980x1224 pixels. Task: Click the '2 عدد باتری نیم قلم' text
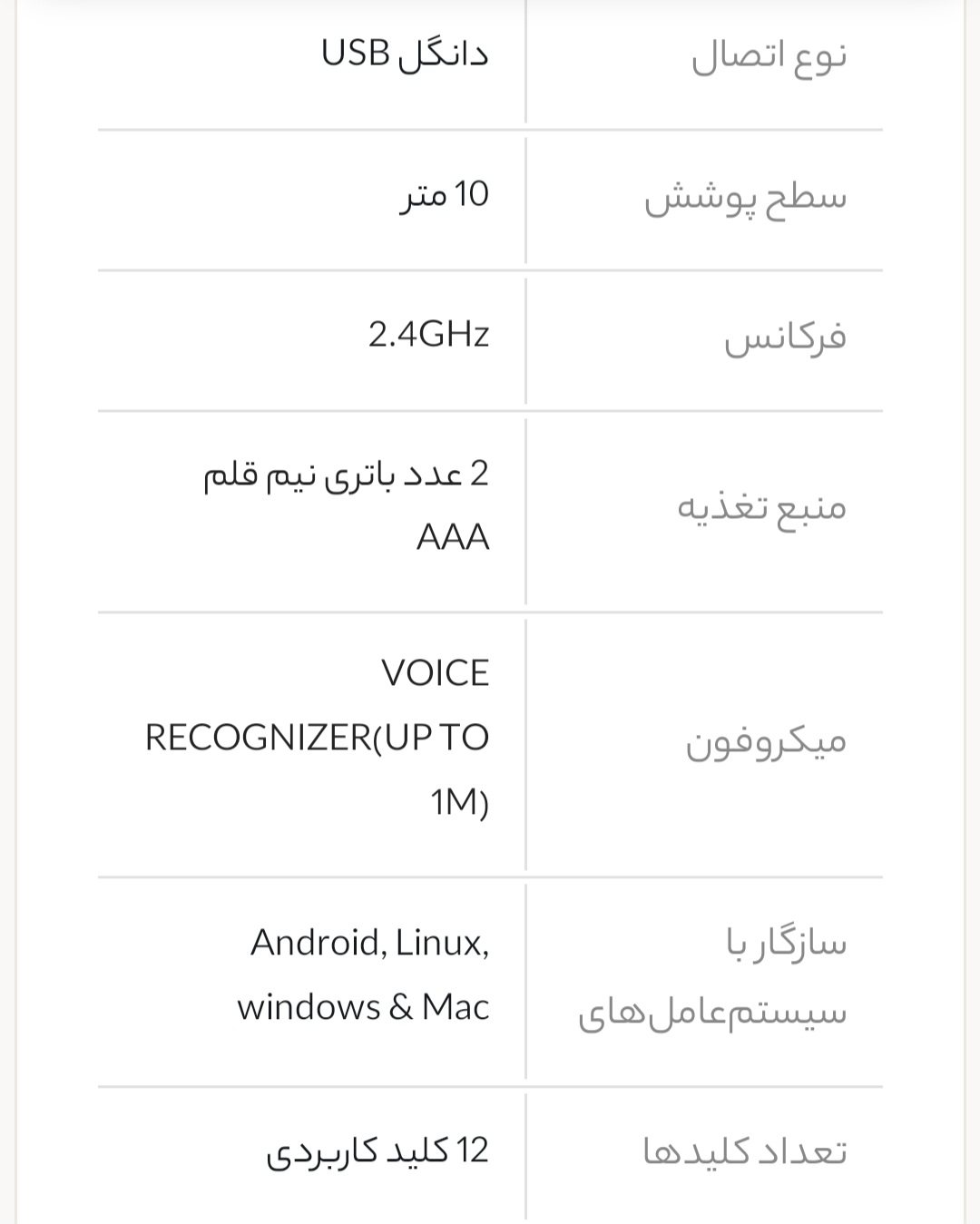(346, 475)
